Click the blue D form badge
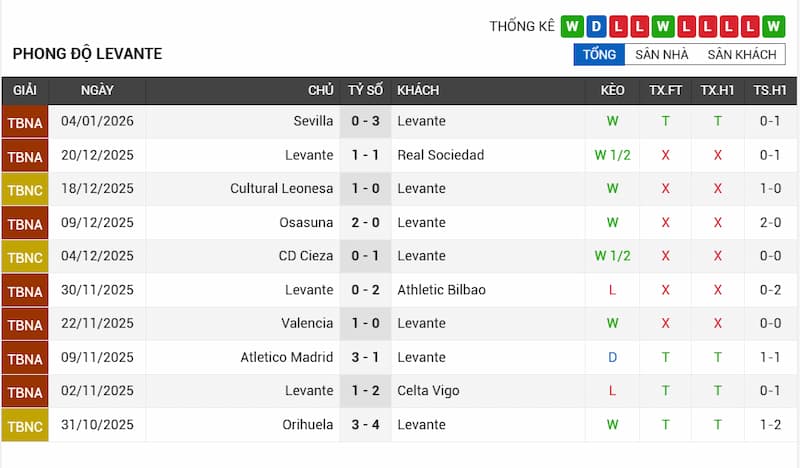 596,26
